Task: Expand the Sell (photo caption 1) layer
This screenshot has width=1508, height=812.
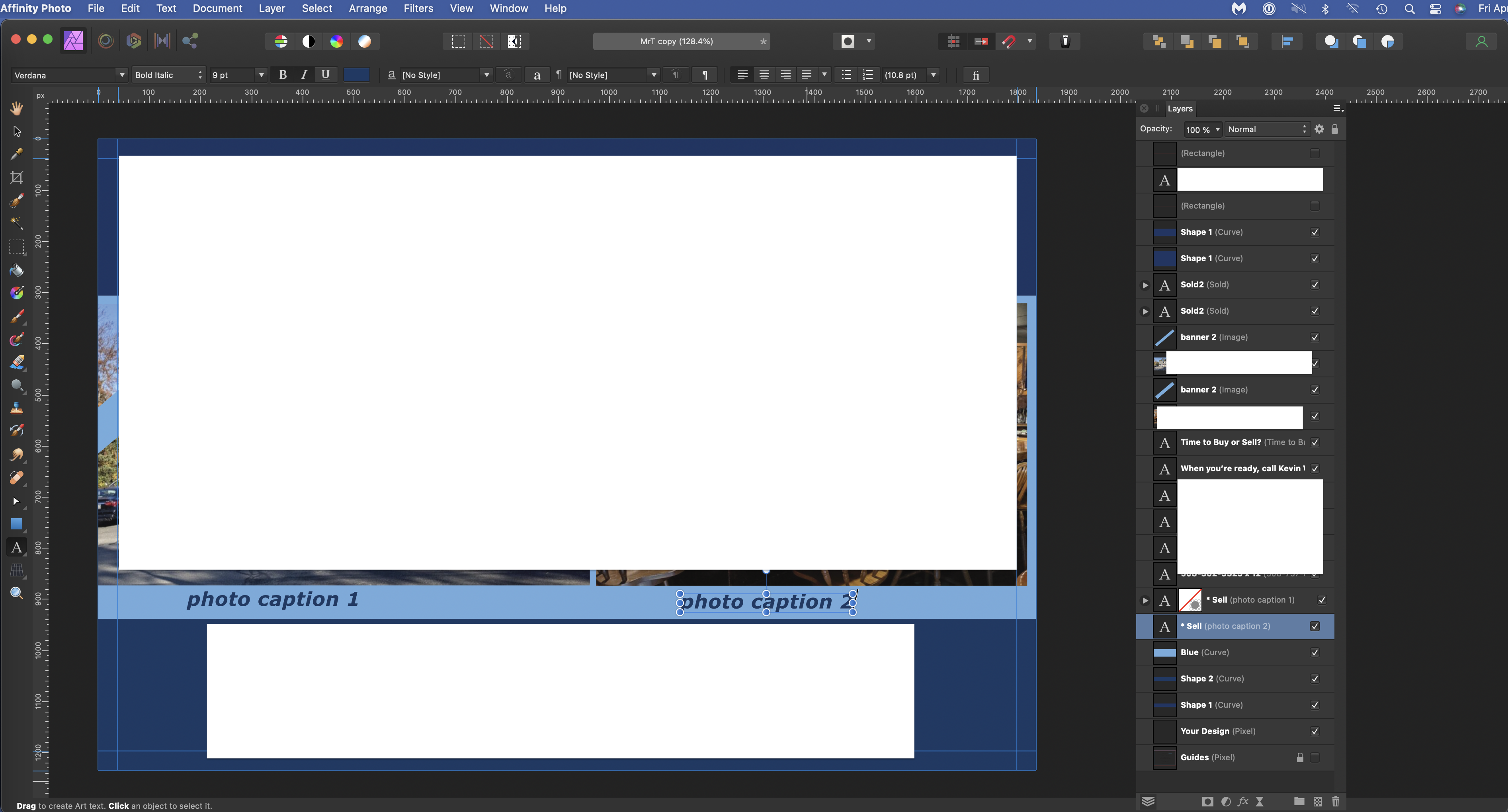Action: (x=1145, y=600)
